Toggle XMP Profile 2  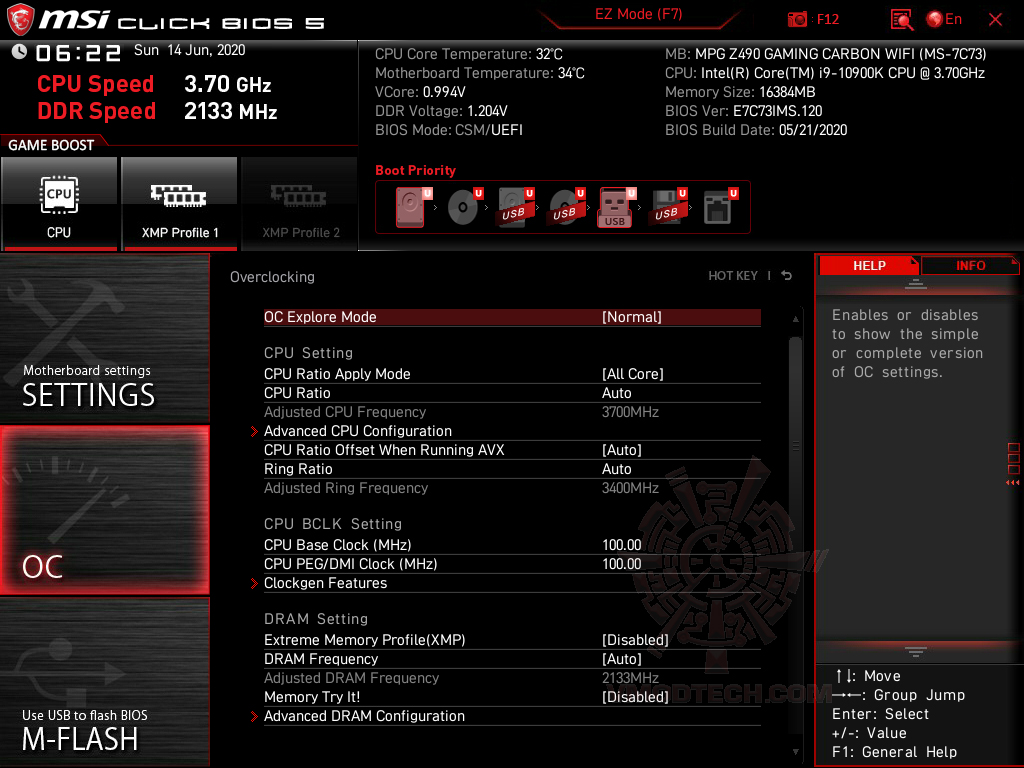(300, 203)
